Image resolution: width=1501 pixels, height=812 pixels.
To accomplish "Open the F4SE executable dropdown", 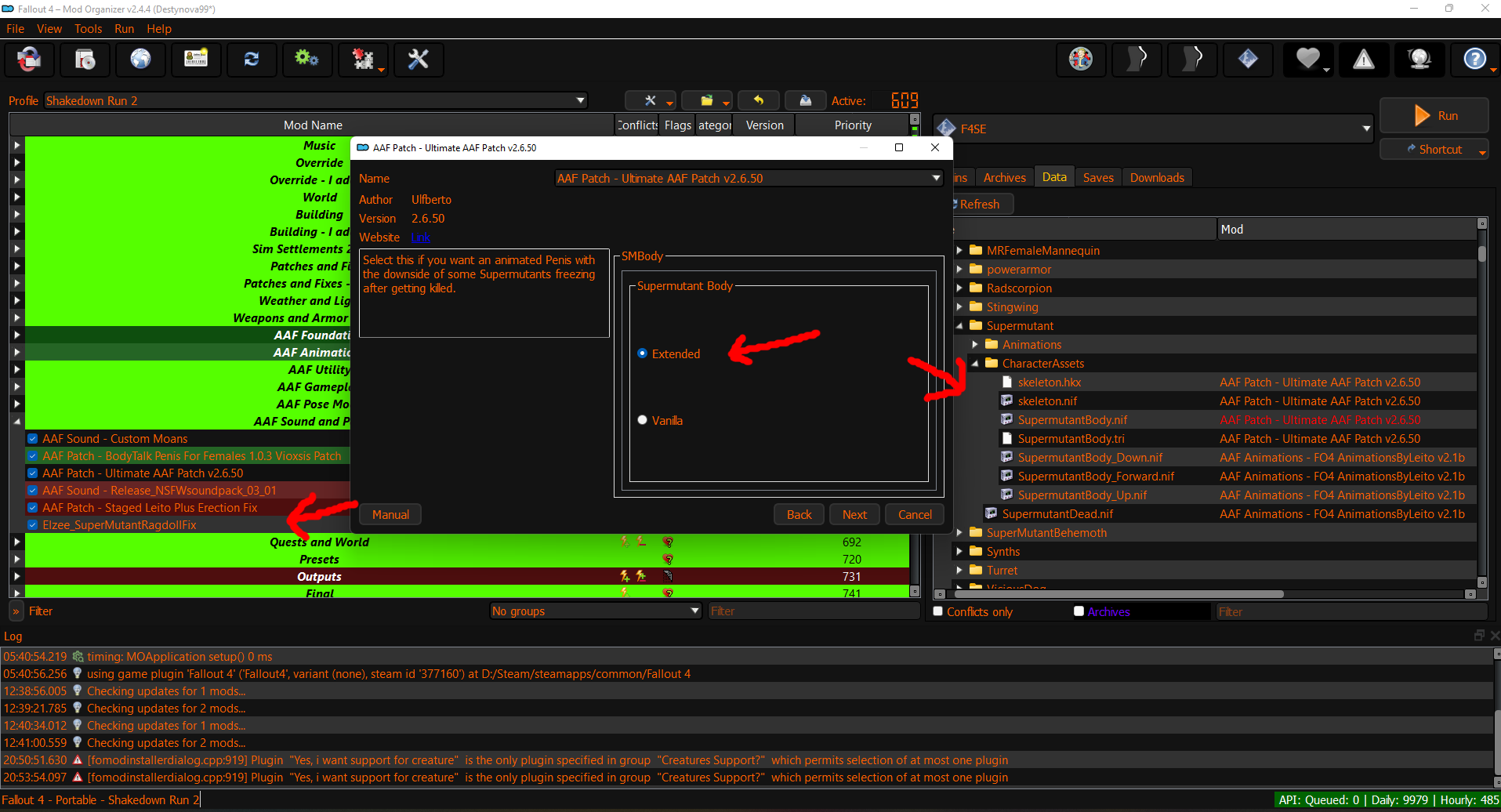I will (x=1153, y=129).
